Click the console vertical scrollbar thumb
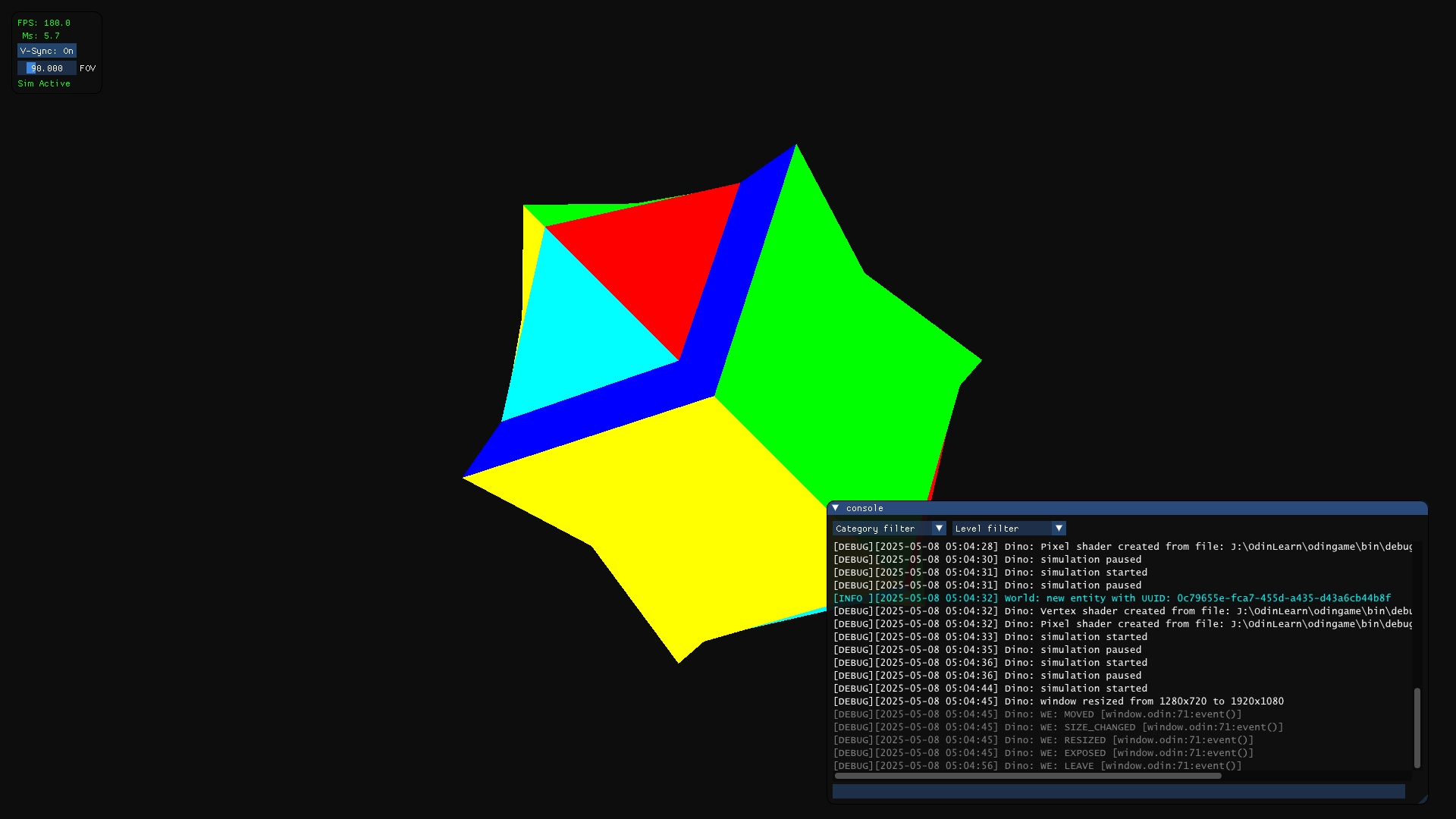Viewport: 1456px width, 819px height. [1417, 728]
